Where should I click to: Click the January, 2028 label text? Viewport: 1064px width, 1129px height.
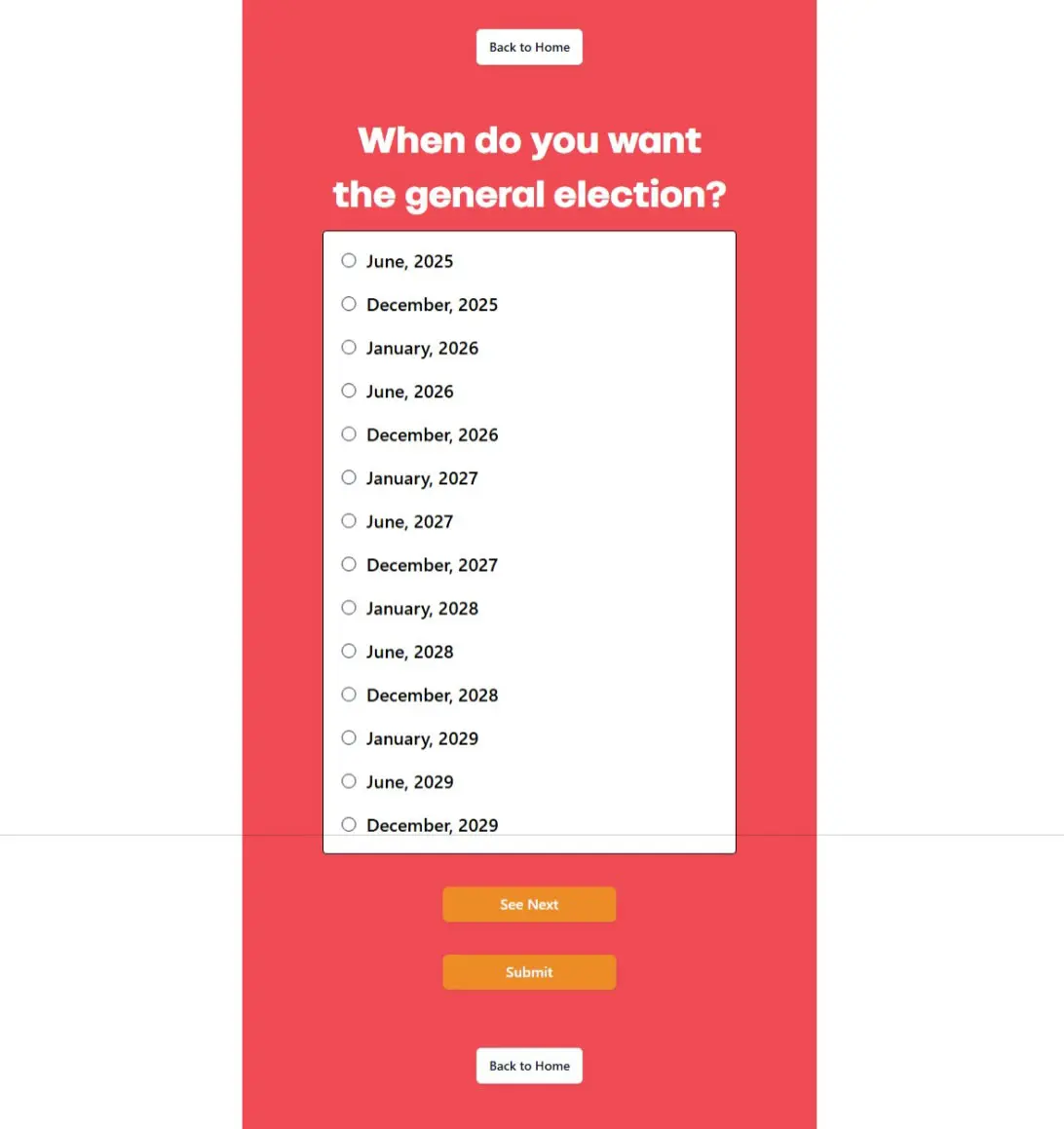coord(422,609)
